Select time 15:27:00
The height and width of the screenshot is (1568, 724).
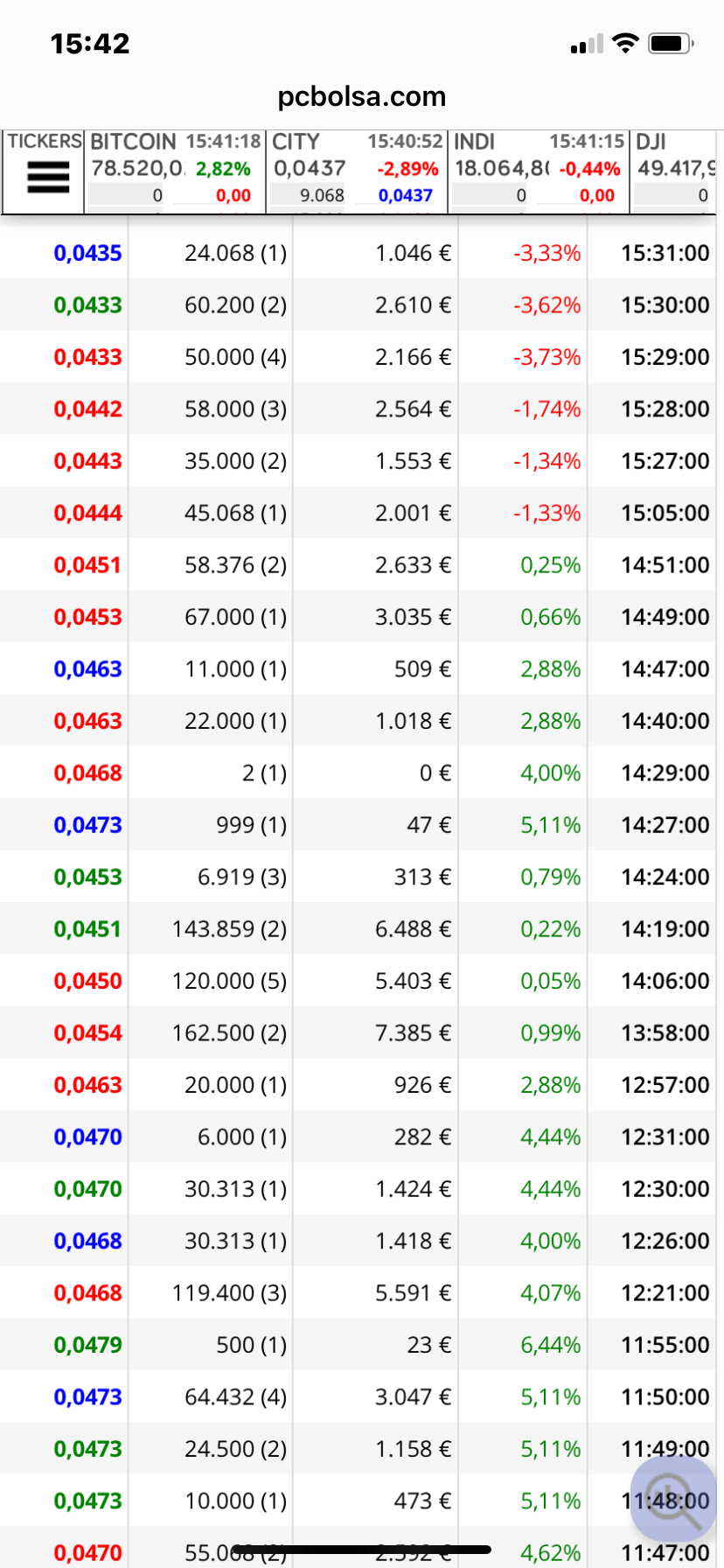(x=665, y=461)
